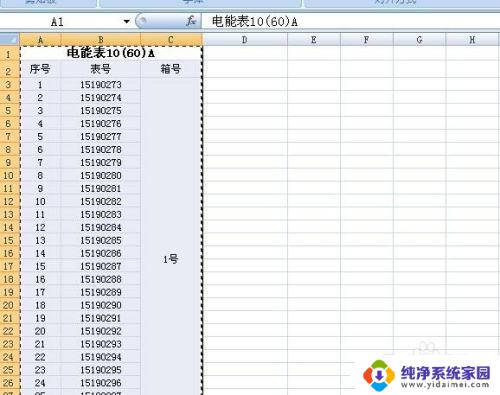This screenshot has height=395, width=500.
Task: Click cell with value 15190292
Action: tap(101, 331)
